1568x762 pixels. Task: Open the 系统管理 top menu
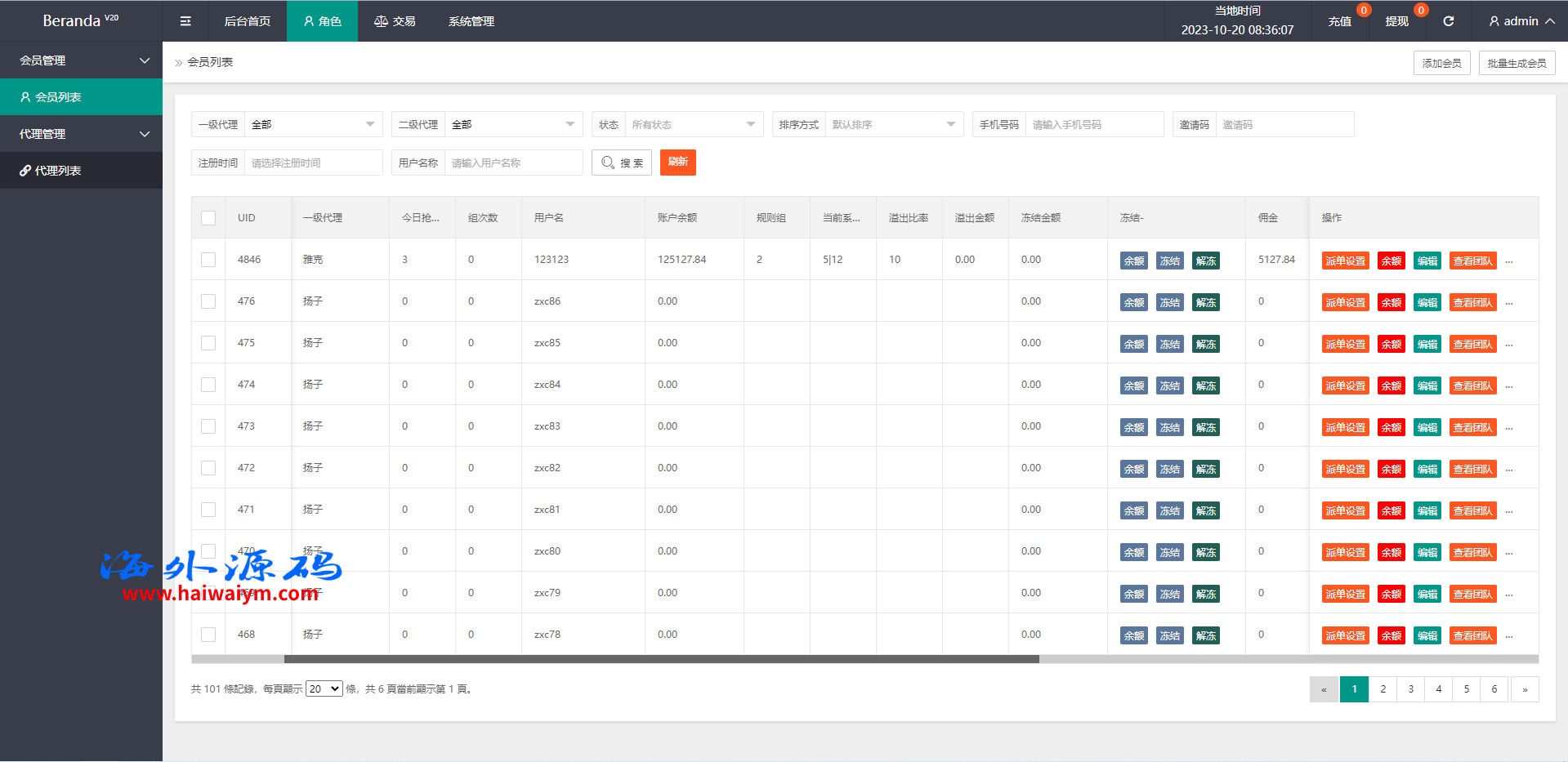471,21
